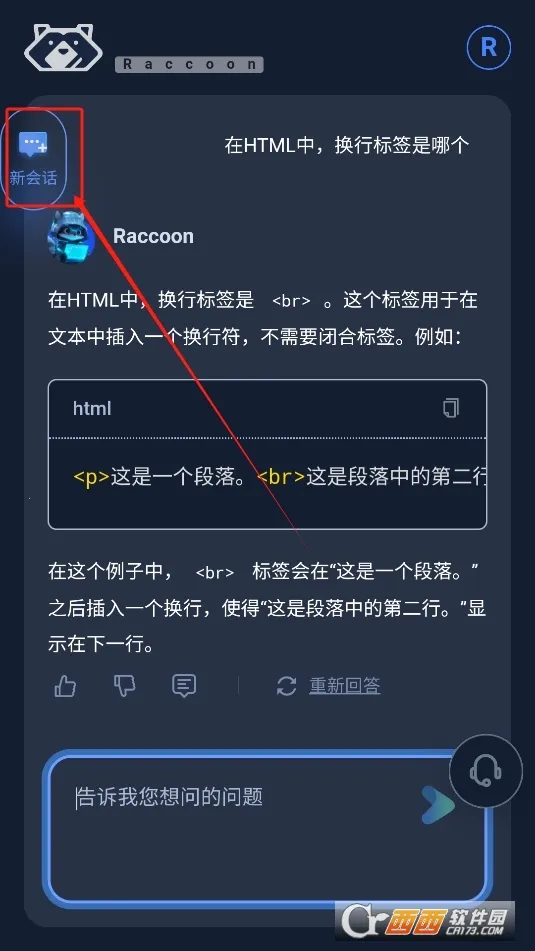Copy the html code block
The image size is (535, 951).
(x=451, y=408)
